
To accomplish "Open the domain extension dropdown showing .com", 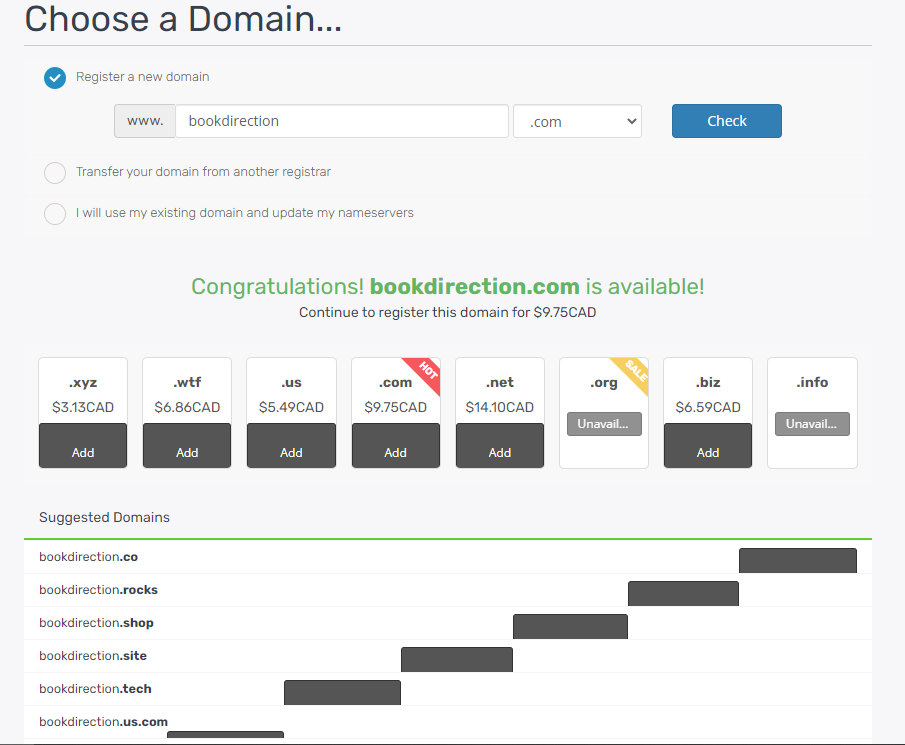I will [x=576, y=121].
